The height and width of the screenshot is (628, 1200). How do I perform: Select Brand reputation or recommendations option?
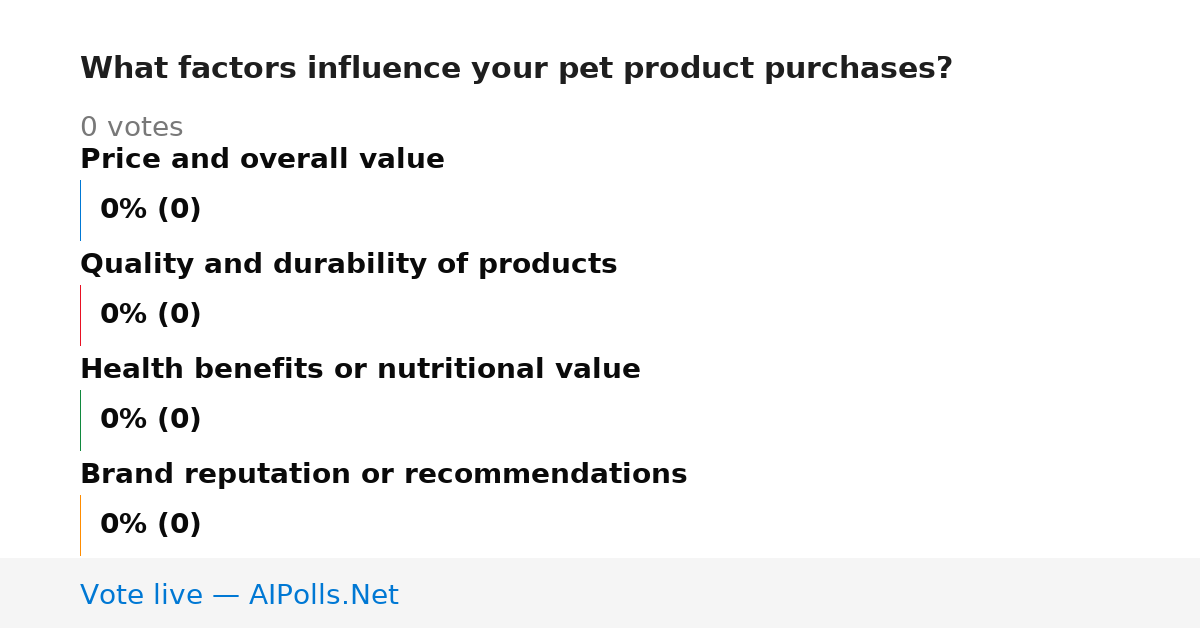pos(383,475)
